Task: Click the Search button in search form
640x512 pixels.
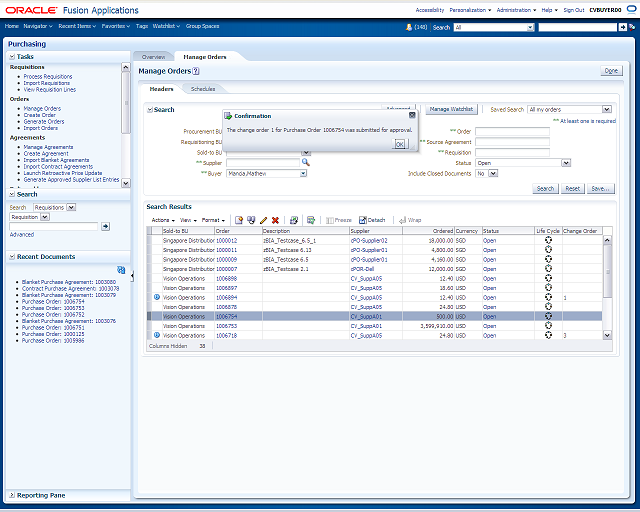Action: point(545,189)
